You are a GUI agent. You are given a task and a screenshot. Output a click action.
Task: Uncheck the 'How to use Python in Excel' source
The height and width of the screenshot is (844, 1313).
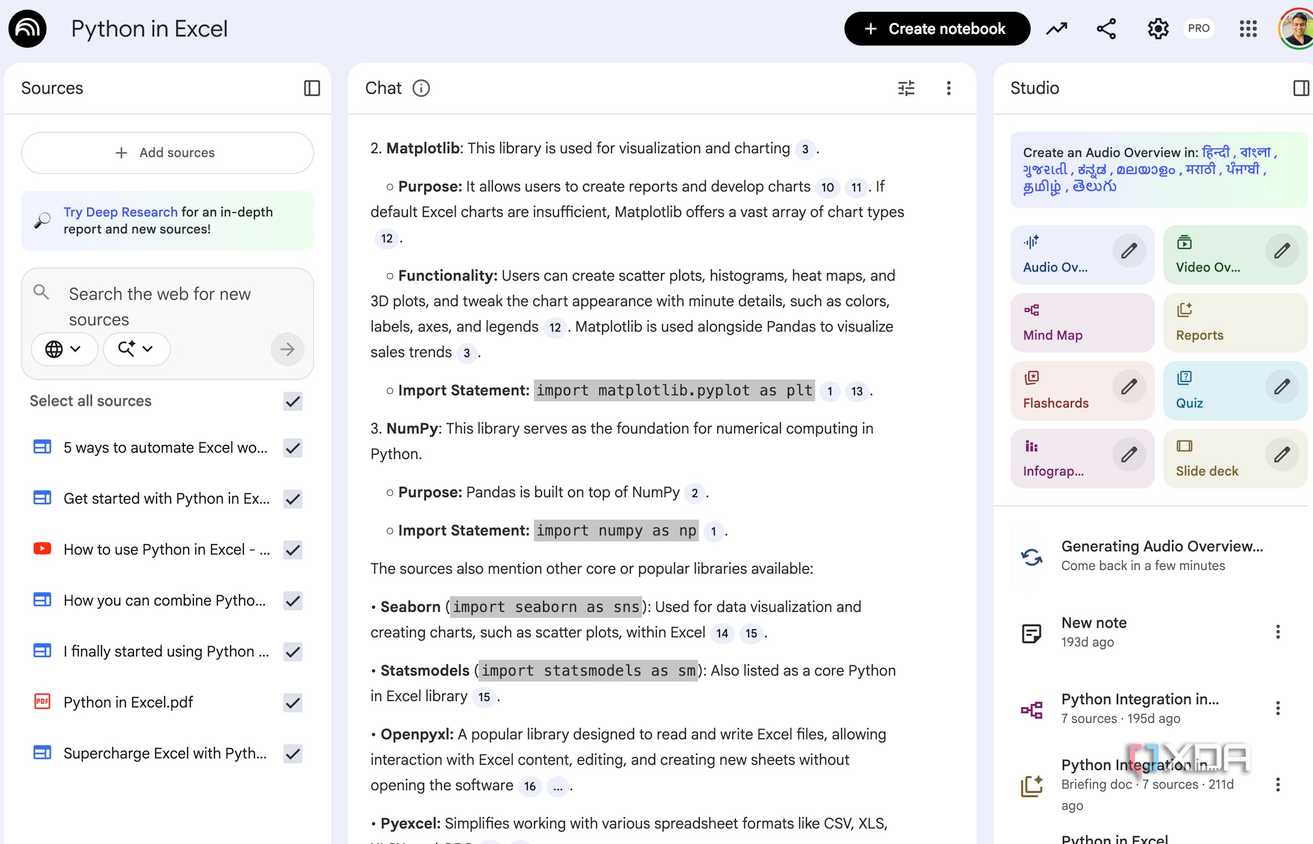click(x=293, y=550)
